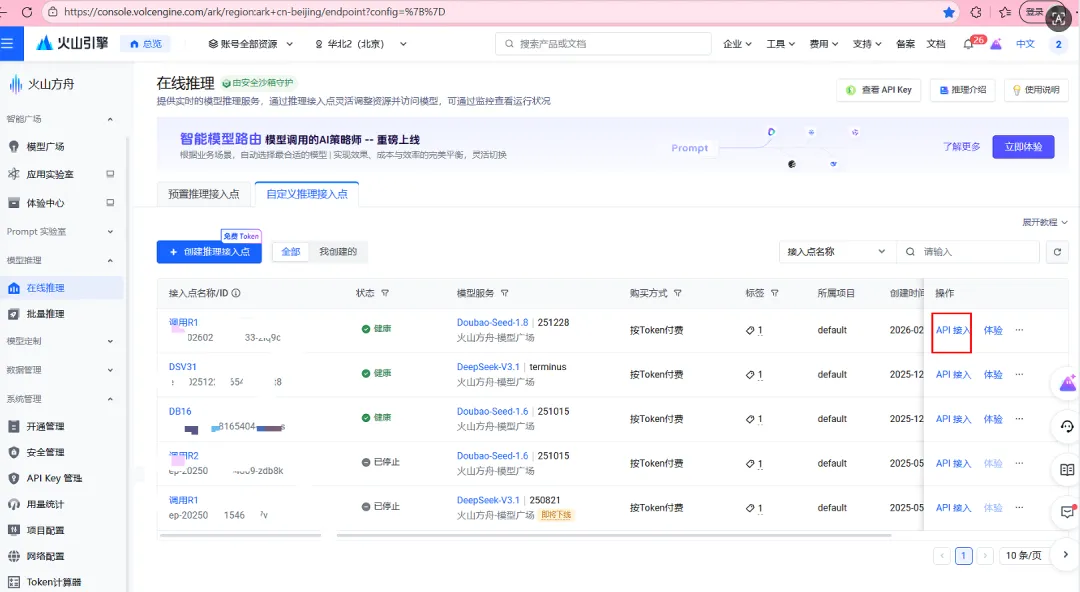Viewport: 1080px width, 592px height.
Task: Show 我创建的 endpoints filter
Action: 338,252
